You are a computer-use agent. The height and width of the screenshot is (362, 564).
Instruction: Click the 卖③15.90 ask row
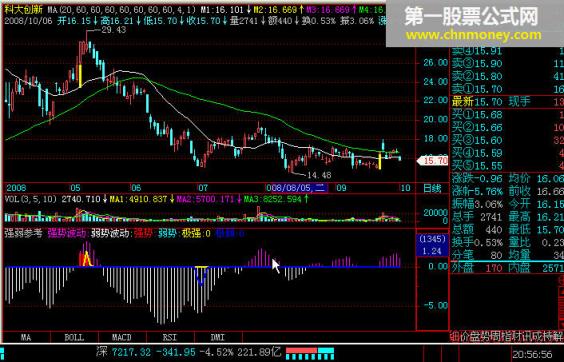[x=507, y=63]
